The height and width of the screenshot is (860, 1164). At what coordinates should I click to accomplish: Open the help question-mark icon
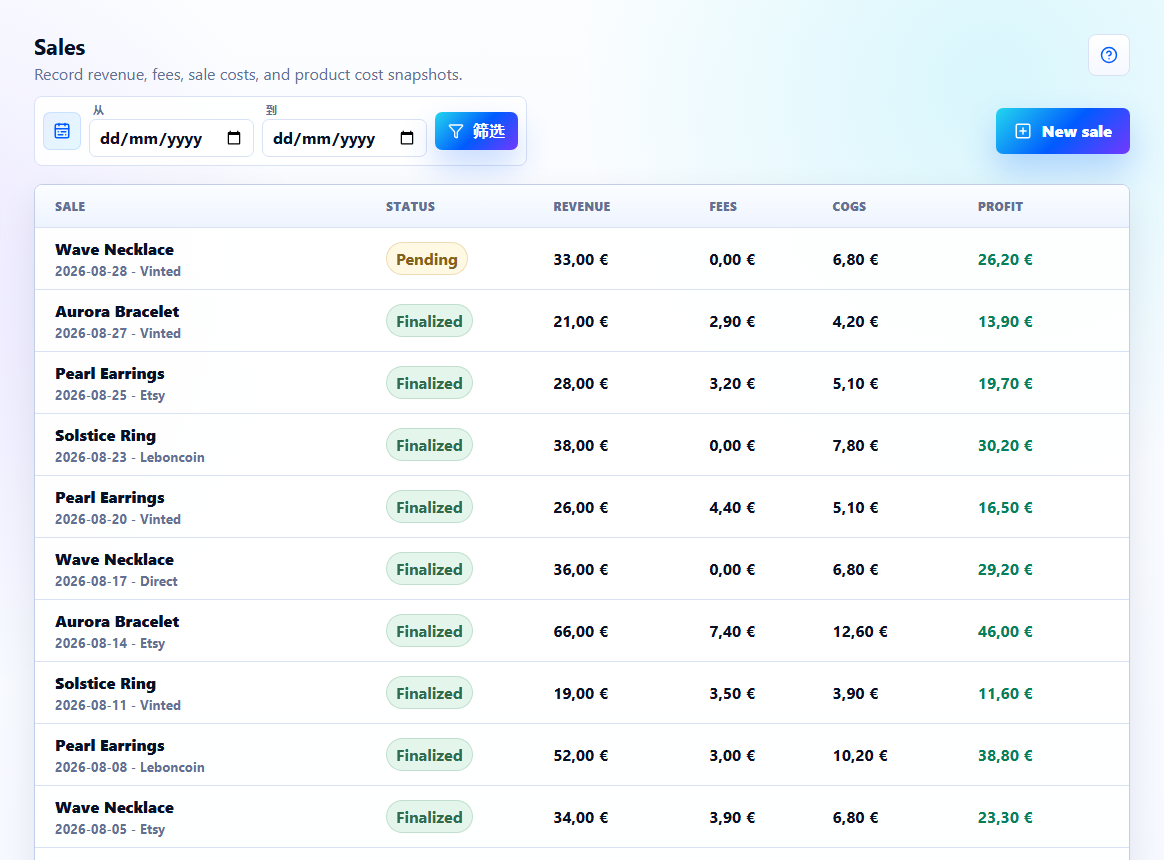click(x=1108, y=55)
